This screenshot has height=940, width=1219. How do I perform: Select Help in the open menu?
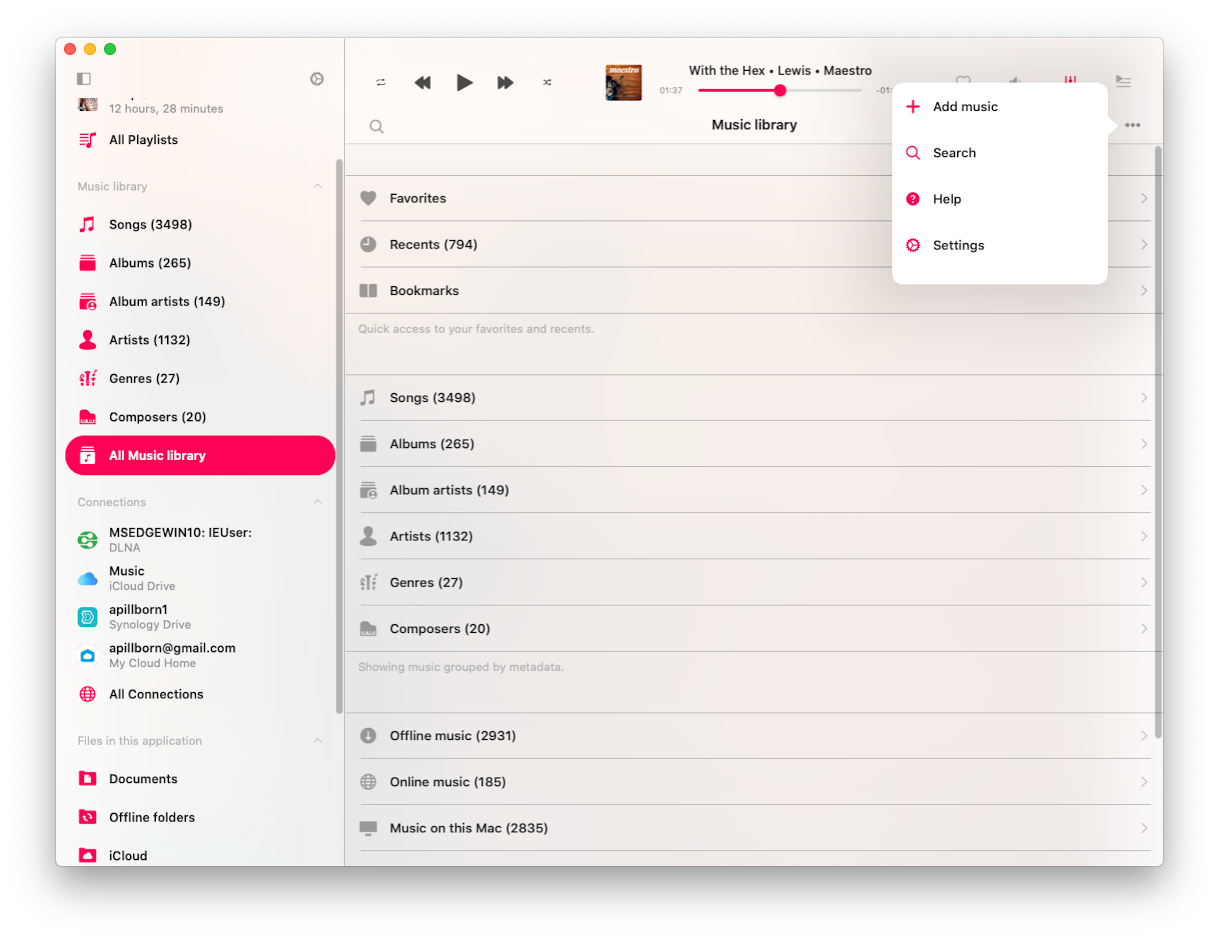tap(947, 198)
